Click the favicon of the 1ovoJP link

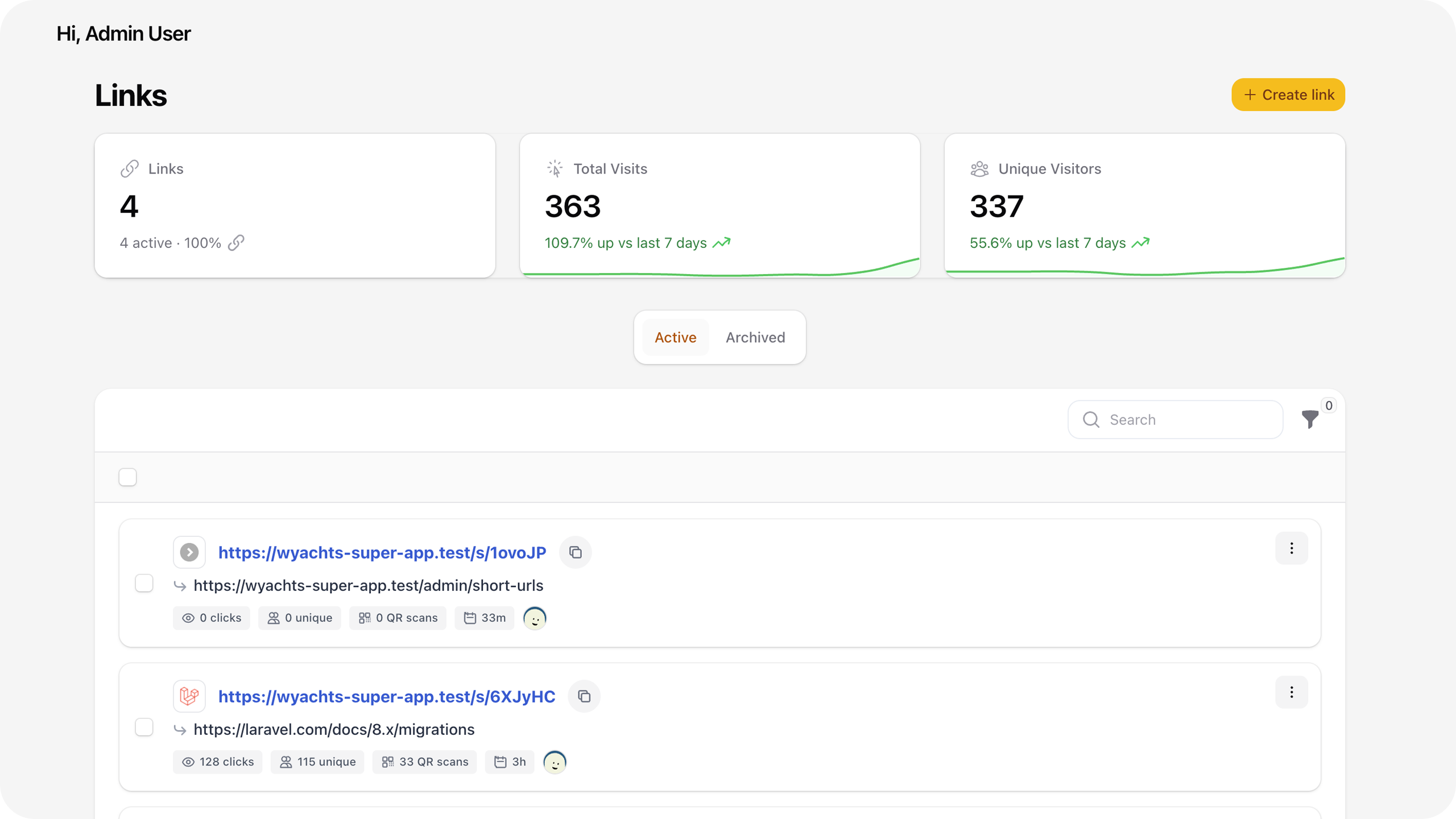(x=189, y=552)
